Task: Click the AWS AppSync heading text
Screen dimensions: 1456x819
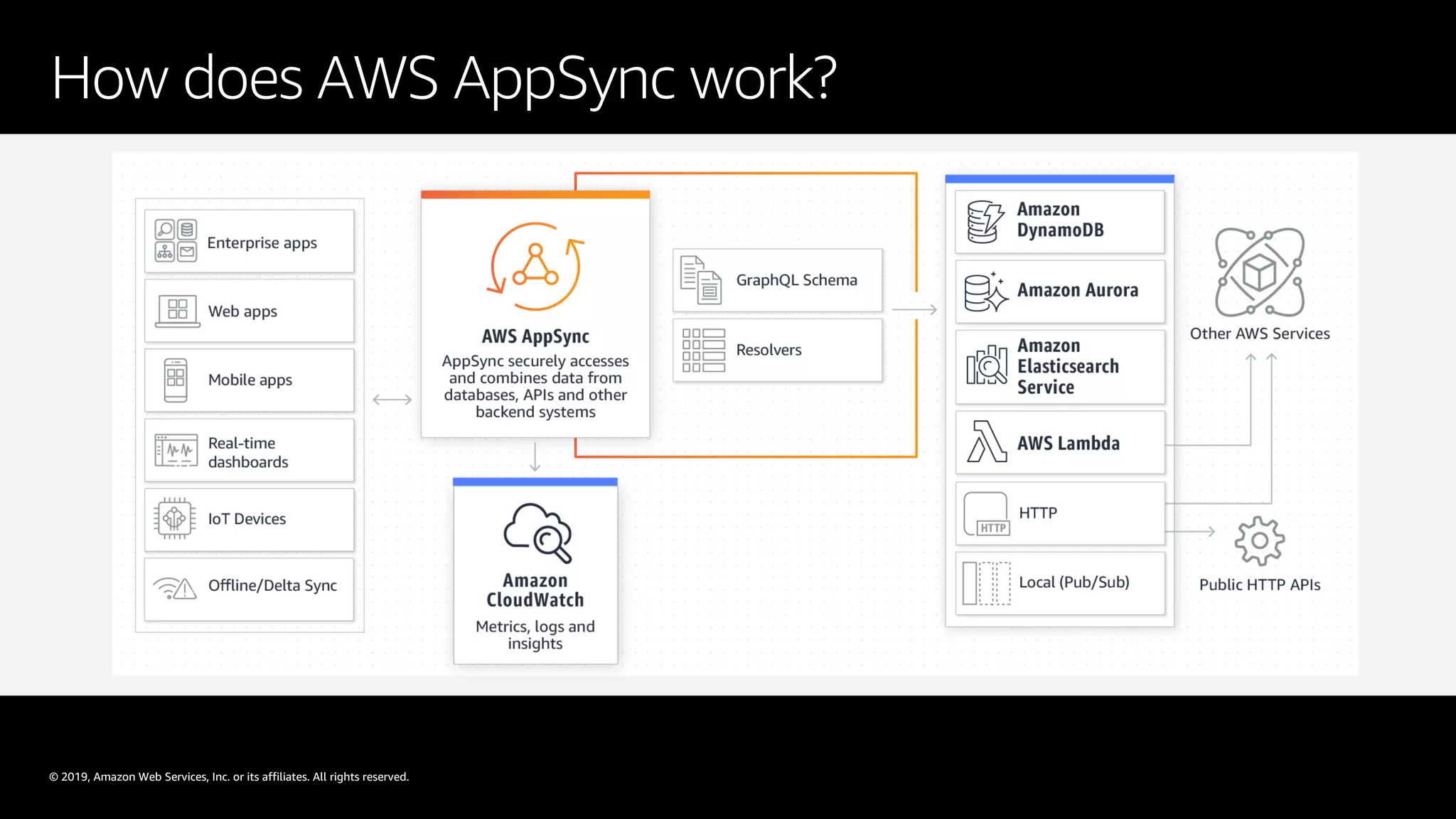Action: (x=535, y=336)
